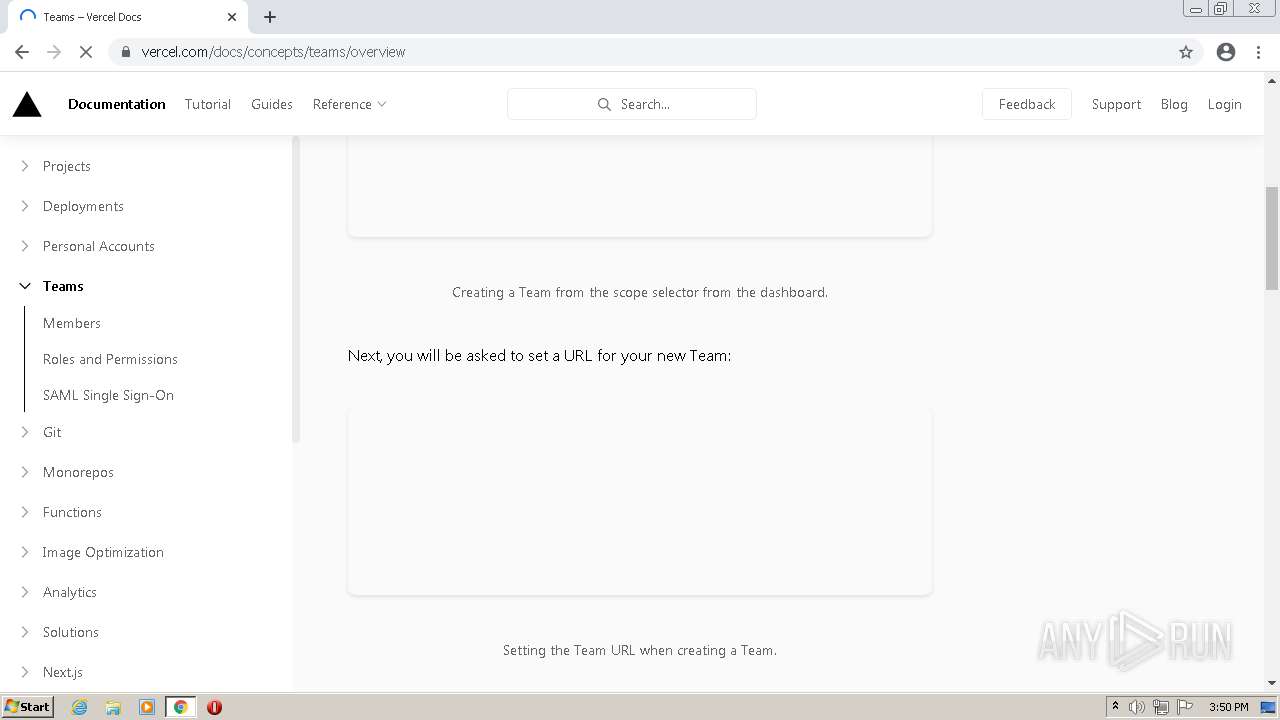
Task: Expand the Solutions section
Action: click(x=25, y=632)
